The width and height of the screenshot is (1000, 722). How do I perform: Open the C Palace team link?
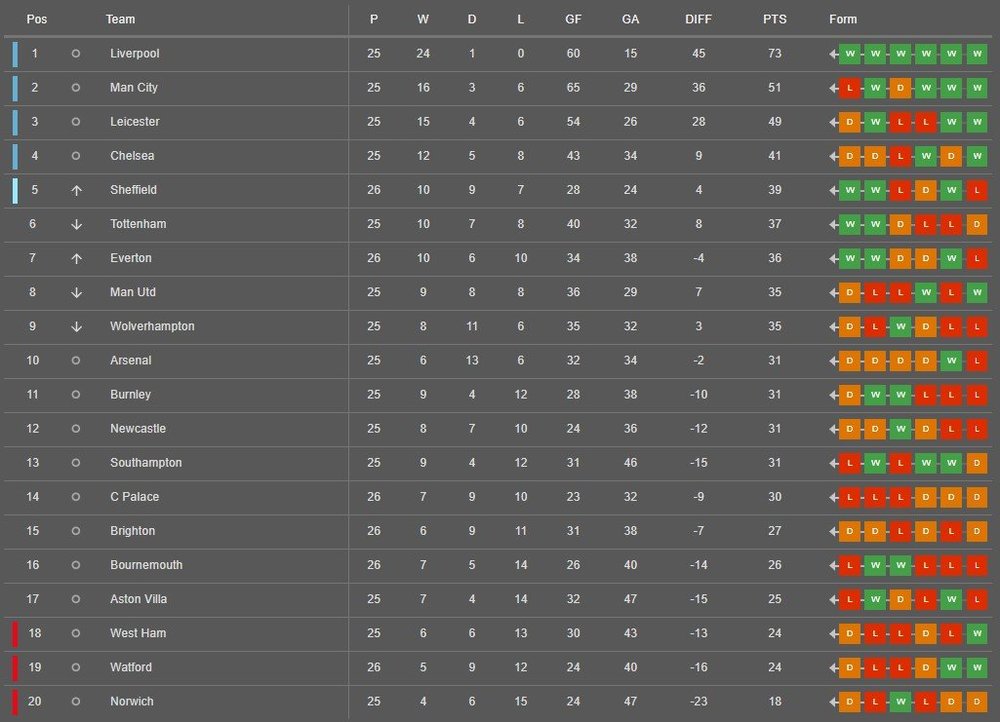click(134, 497)
